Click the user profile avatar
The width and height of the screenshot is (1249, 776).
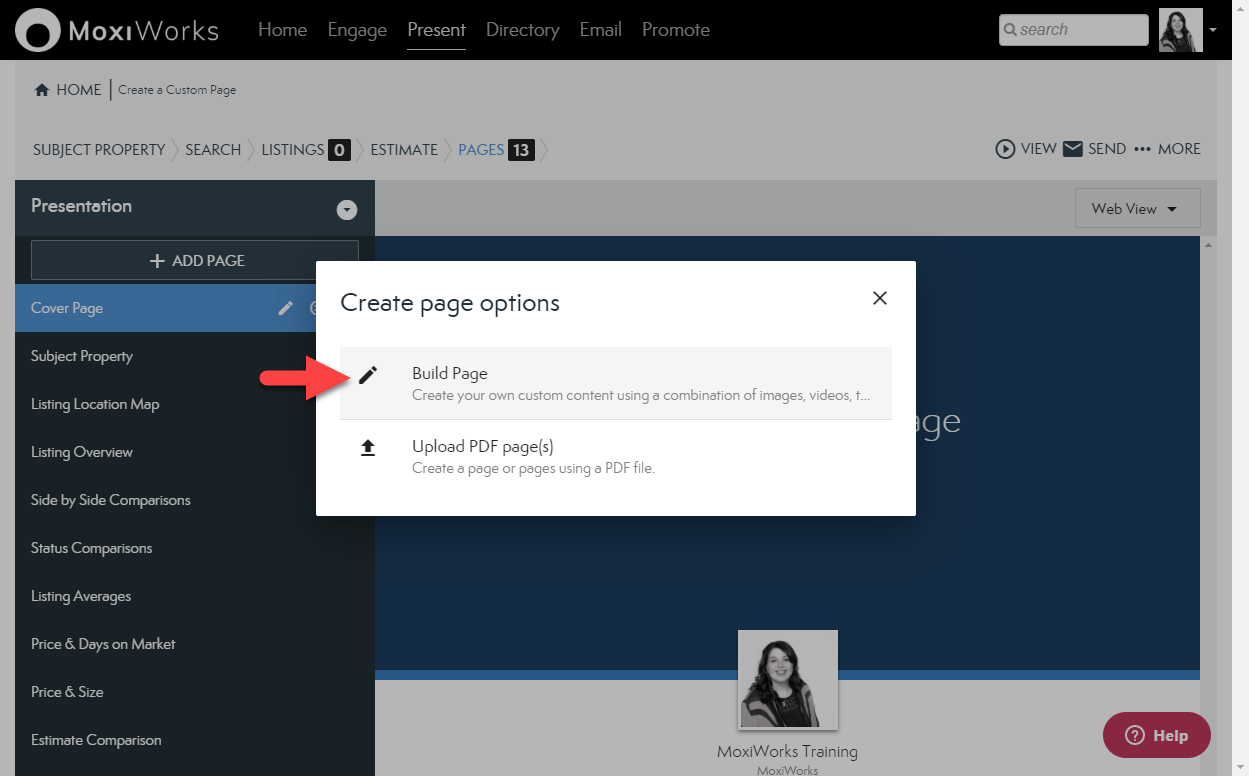point(1180,30)
